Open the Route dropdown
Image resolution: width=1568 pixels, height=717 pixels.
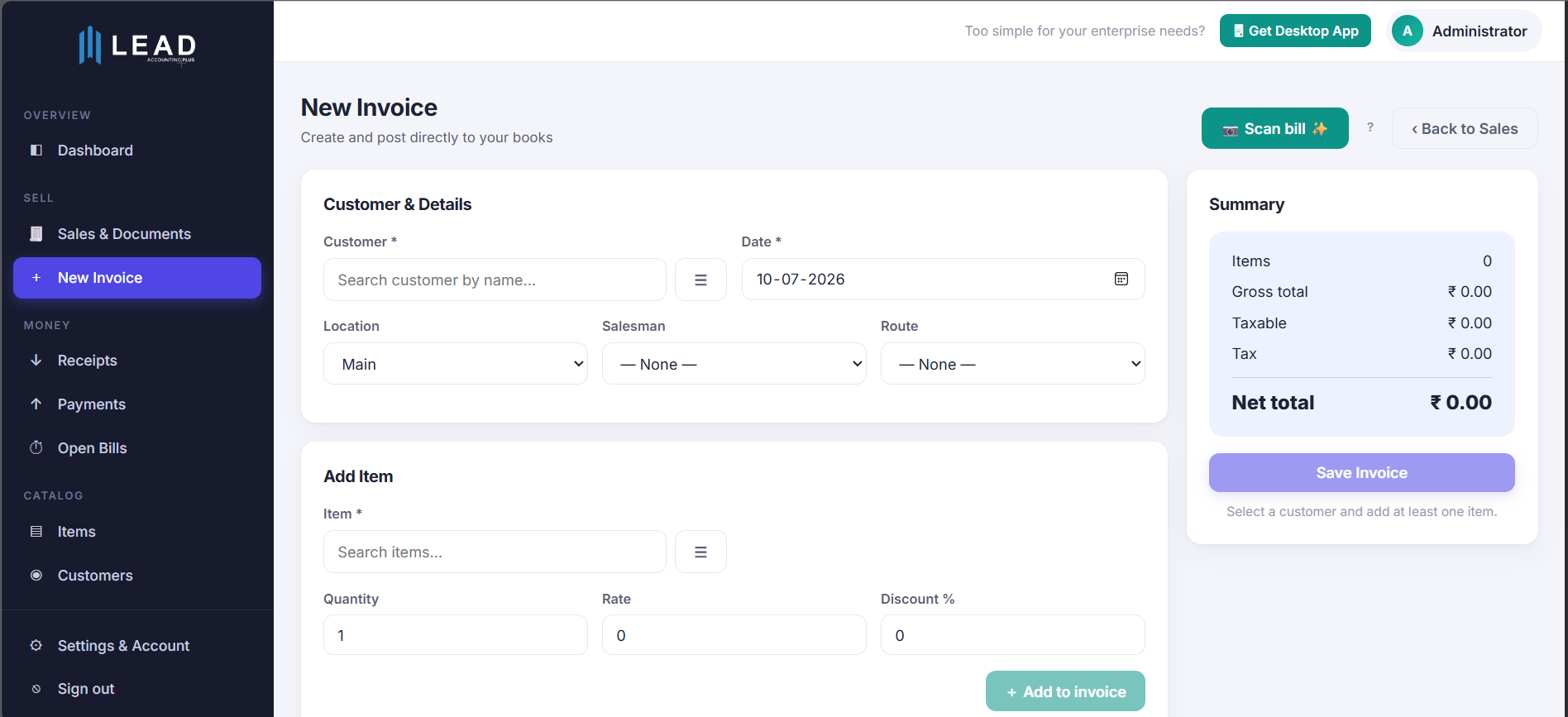(x=1013, y=364)
